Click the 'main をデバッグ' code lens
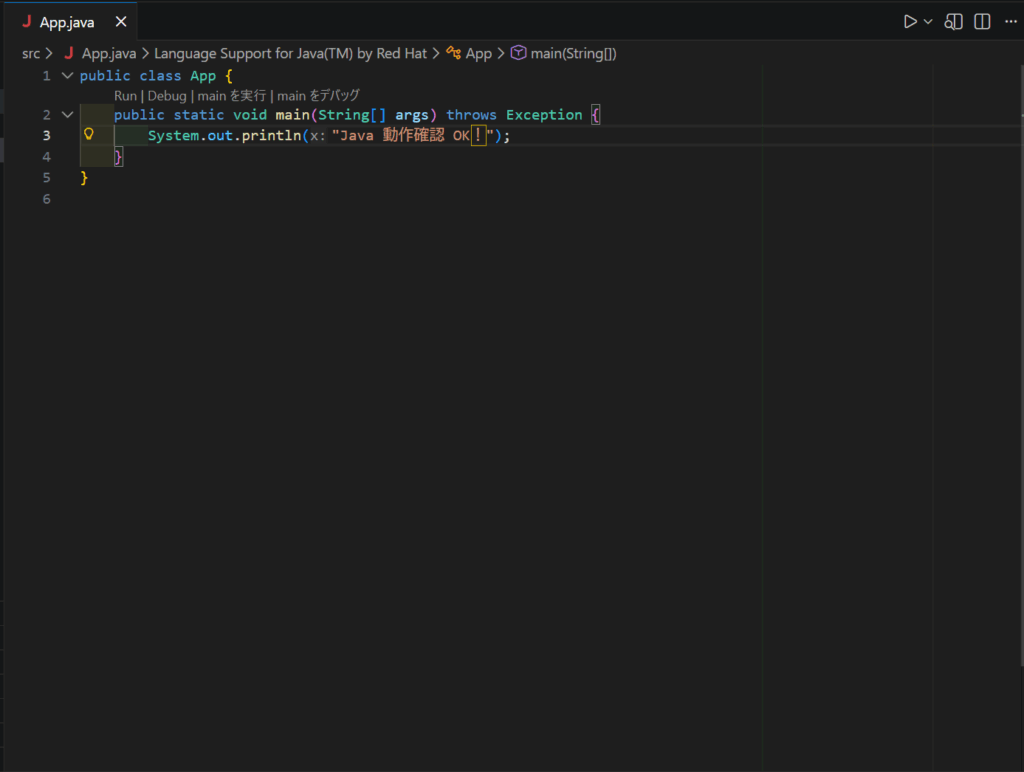Image resolution: width=1024 pixels, height=772 pixels. point(318,96)
